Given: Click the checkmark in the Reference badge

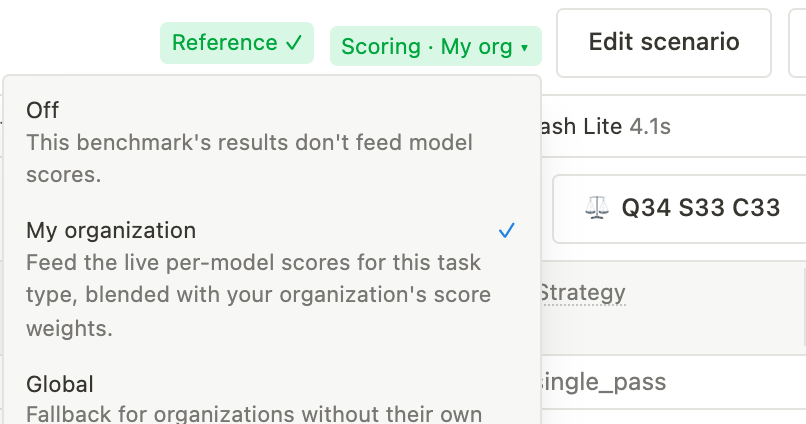Looking at the screenshot, I should click(294, 43).
